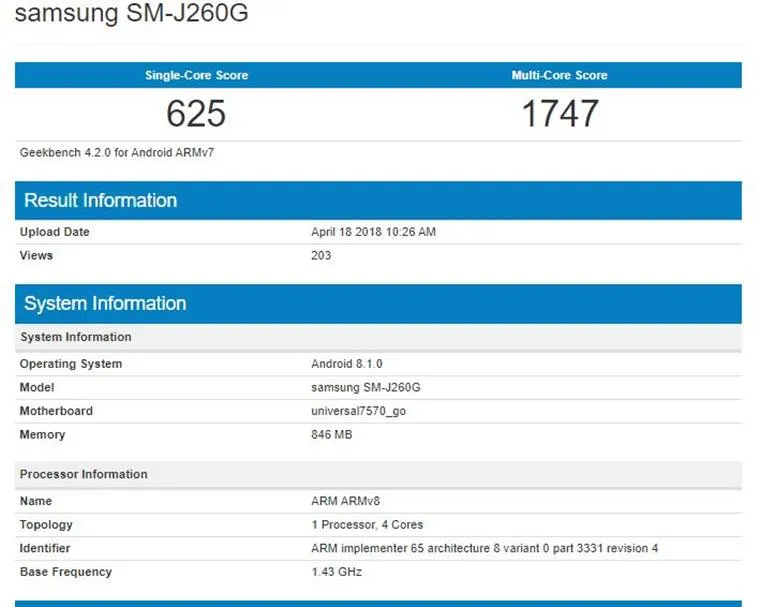
Task: Select the Identifier label
Action: [x=45, y=548]
